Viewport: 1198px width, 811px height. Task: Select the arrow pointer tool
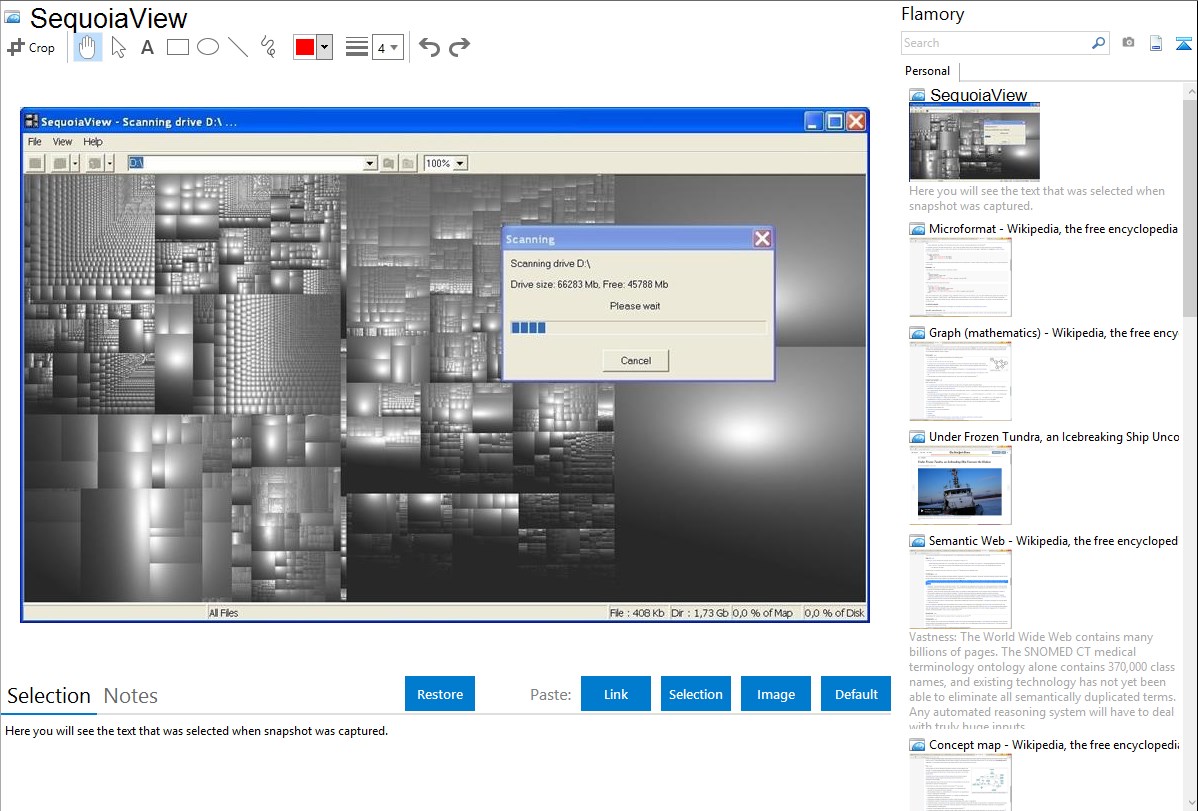tap(118, 47)
